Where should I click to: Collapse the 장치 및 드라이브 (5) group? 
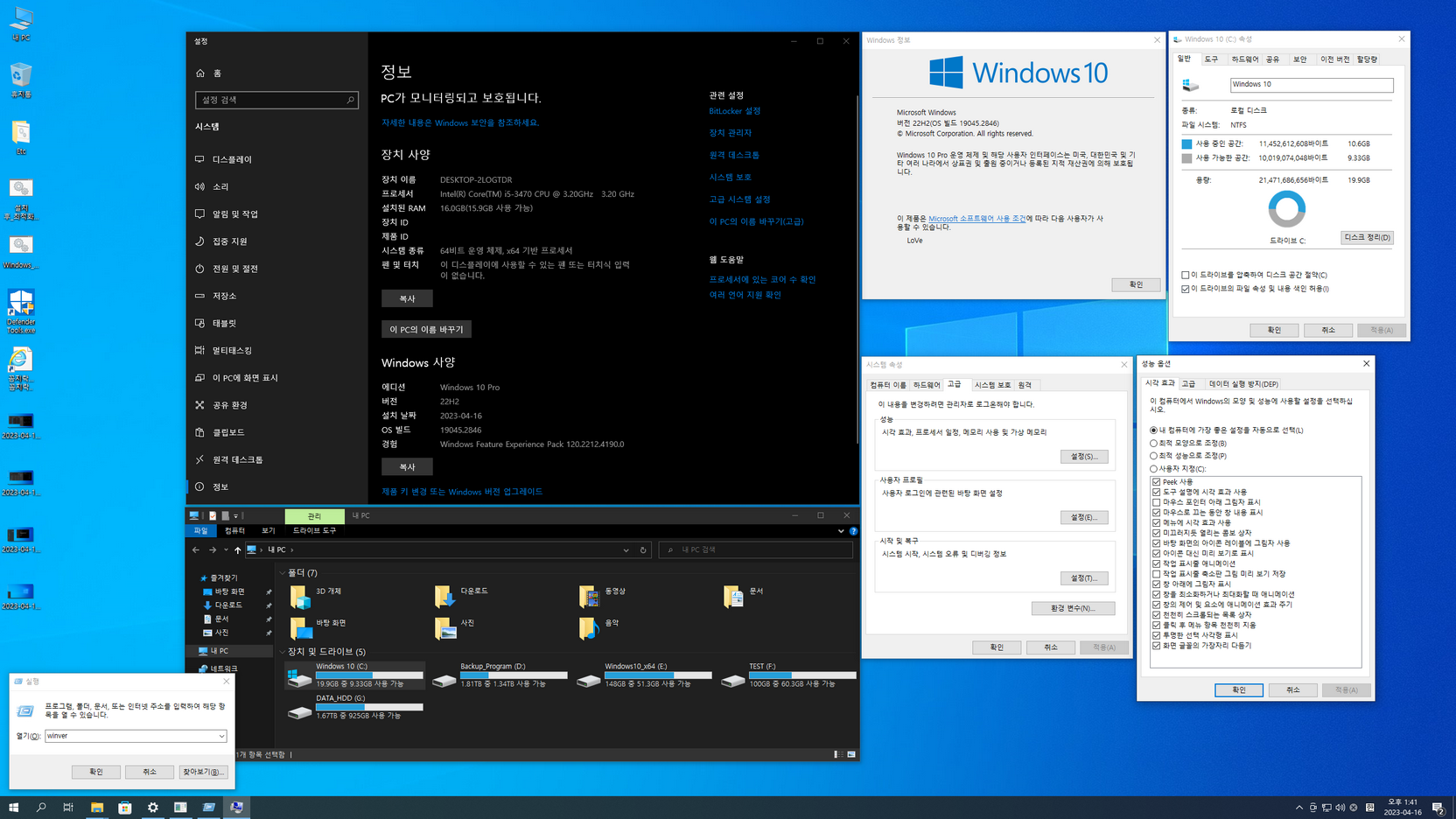pos(283,652)
